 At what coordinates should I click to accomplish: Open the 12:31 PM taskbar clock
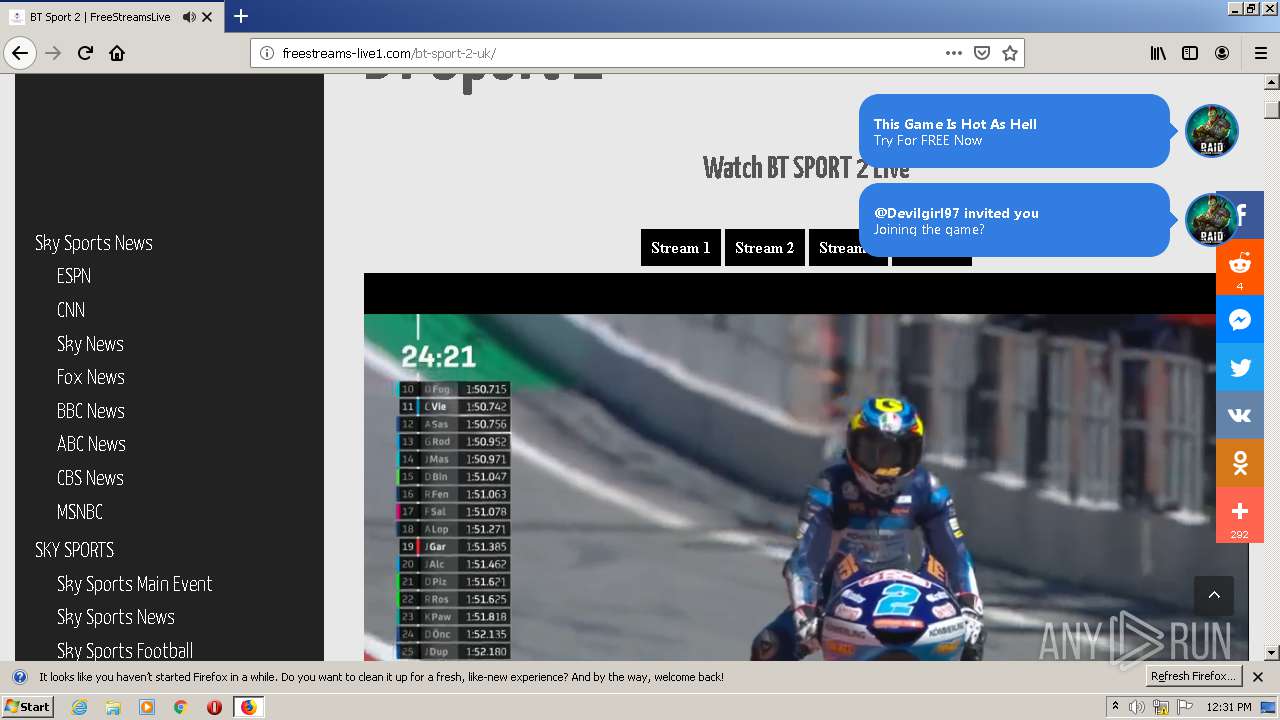tap(1229, 707)
